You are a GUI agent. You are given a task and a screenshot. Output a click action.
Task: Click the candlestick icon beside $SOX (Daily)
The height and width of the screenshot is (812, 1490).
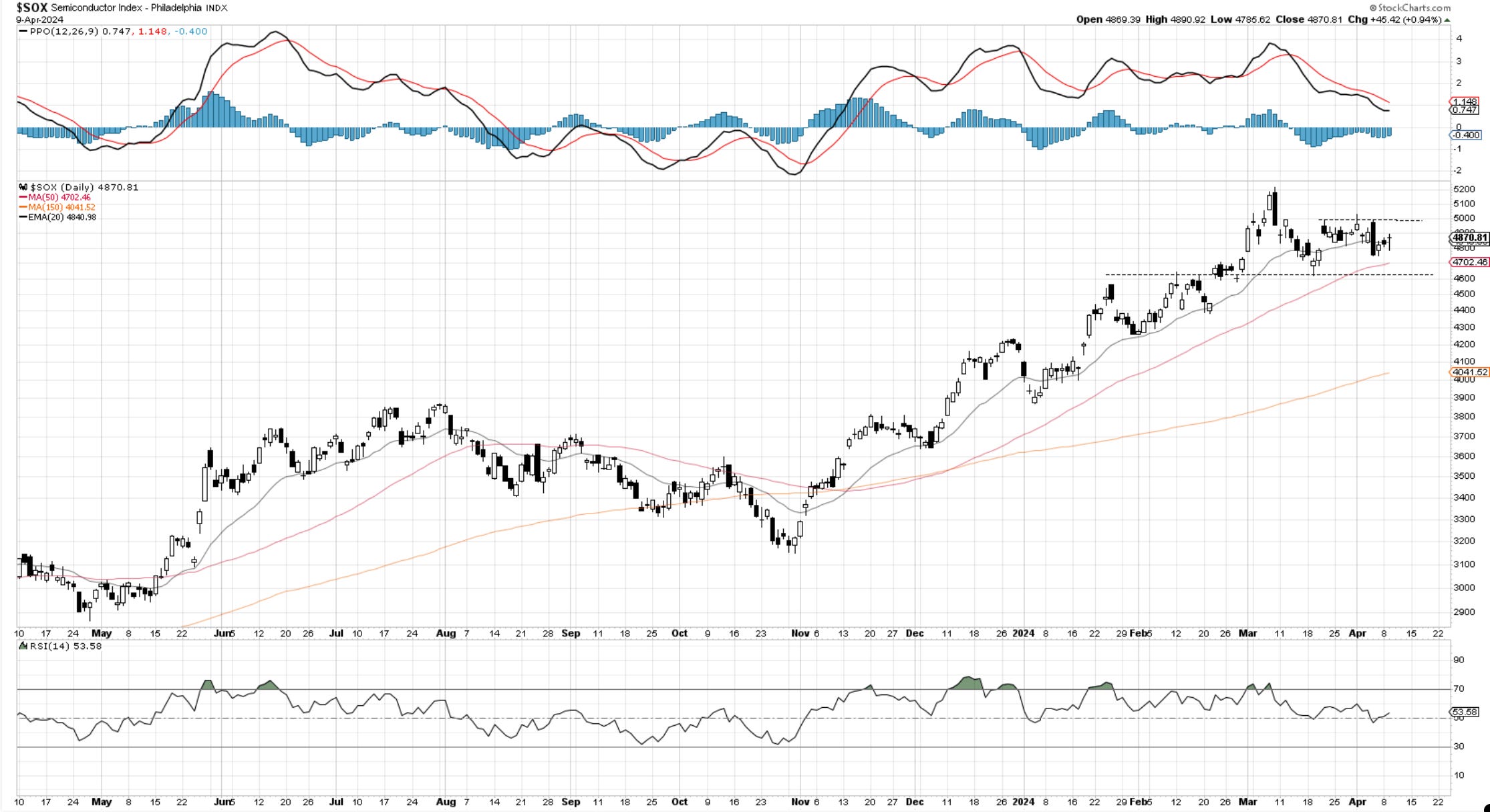(x=23, y=188)
